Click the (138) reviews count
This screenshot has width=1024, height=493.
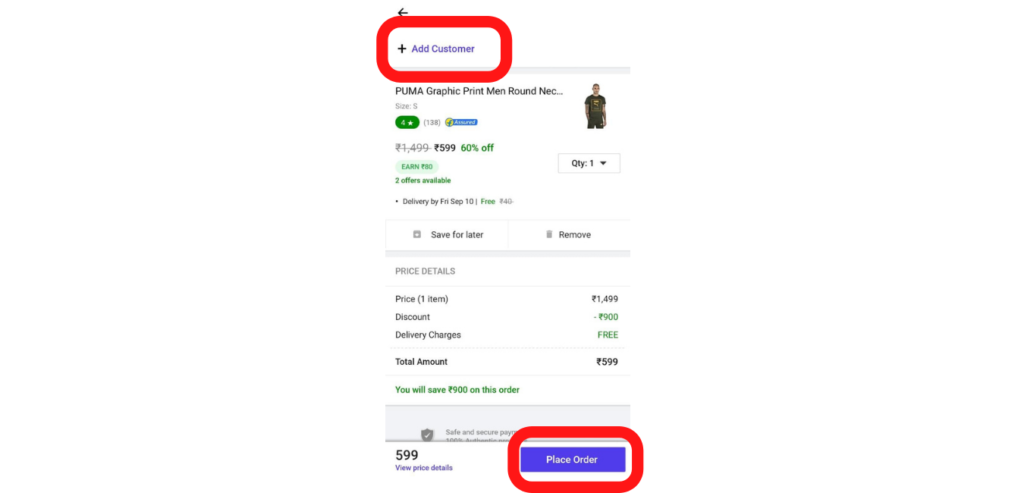432,122
